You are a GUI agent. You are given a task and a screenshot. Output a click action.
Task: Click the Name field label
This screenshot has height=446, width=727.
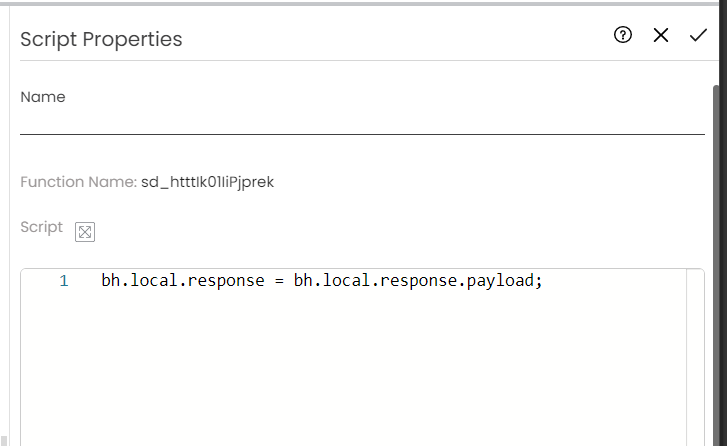coord(43,97)
